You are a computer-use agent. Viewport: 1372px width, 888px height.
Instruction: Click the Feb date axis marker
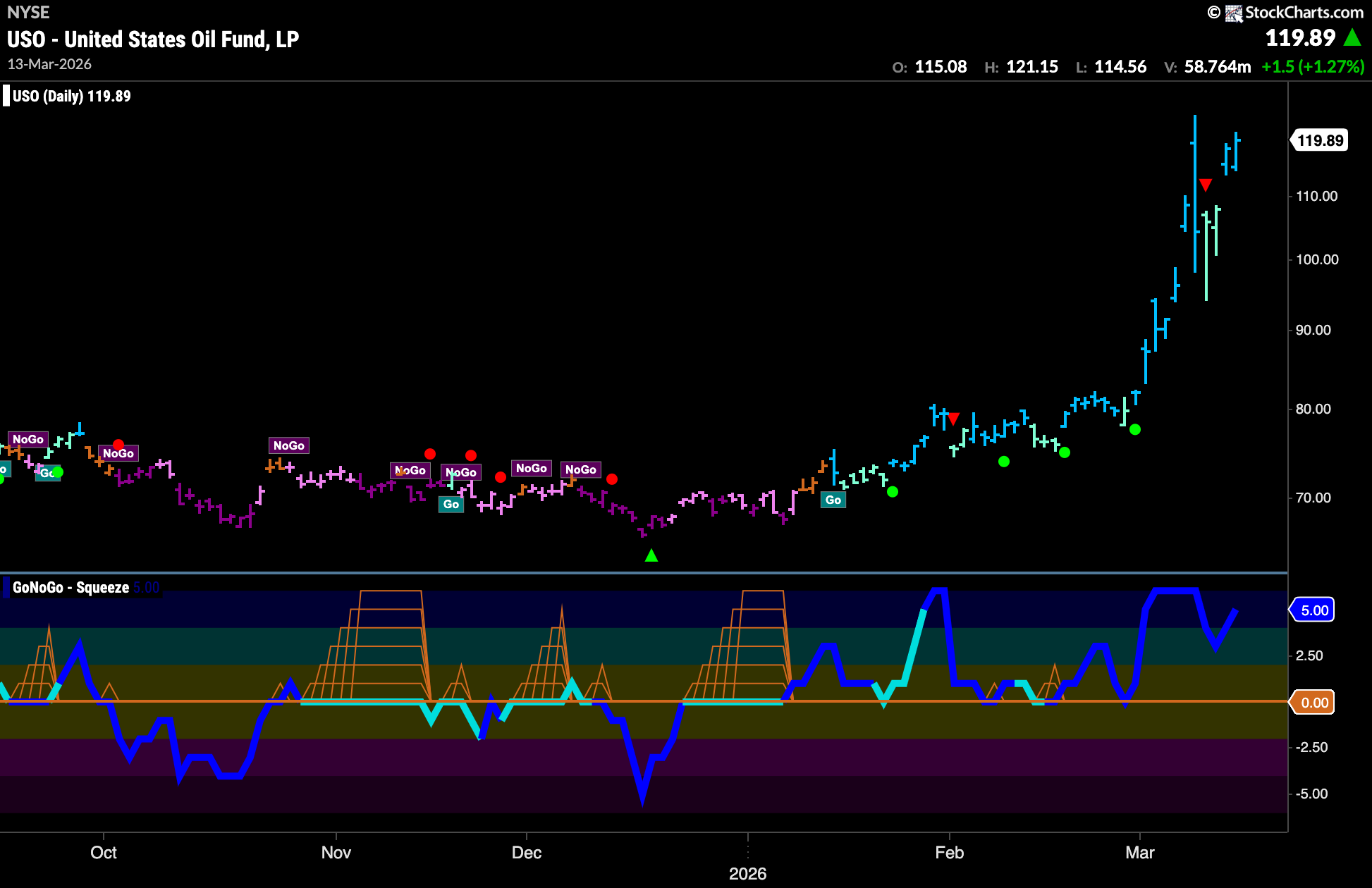[x=949, y=852]
